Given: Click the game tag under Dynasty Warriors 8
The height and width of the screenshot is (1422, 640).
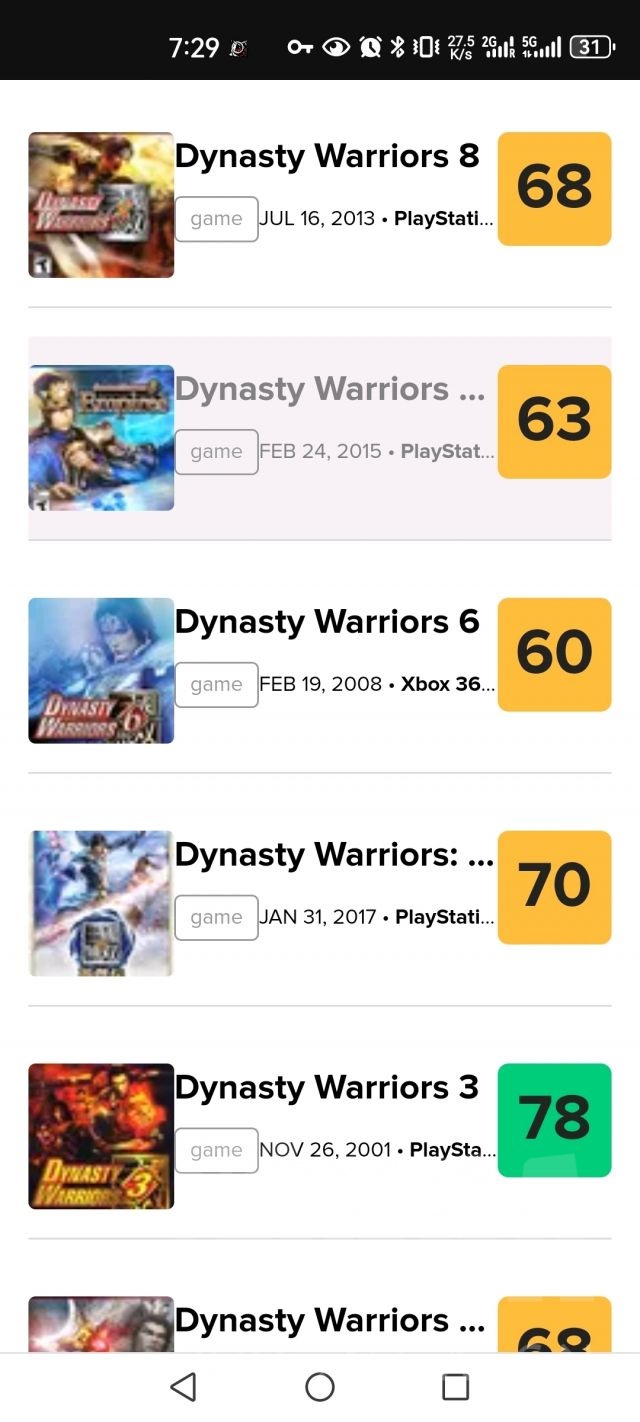Looking at the screenshot, I should click(x=216, y=219).
